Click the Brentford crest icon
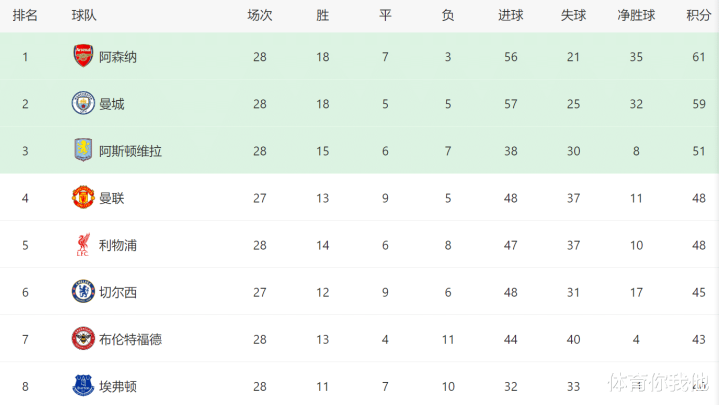The height and width of the screenshot is (405, 719). point(82,338)
